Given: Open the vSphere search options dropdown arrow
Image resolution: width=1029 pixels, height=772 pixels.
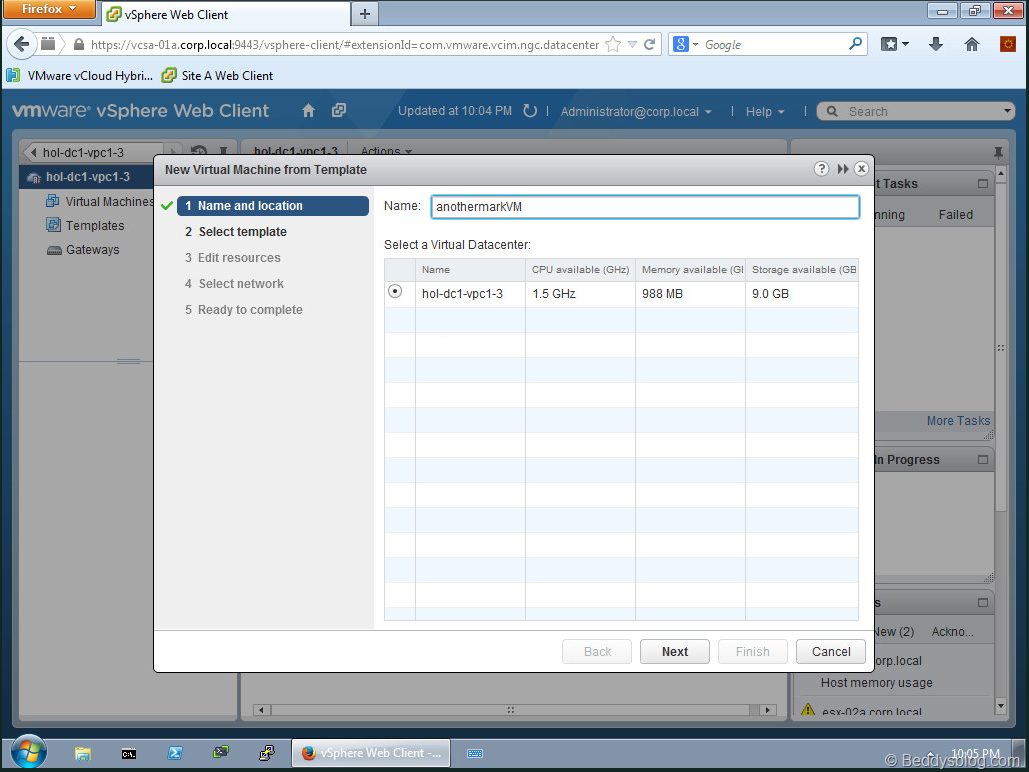Looking at the screenshot, I should [1007, 111].
